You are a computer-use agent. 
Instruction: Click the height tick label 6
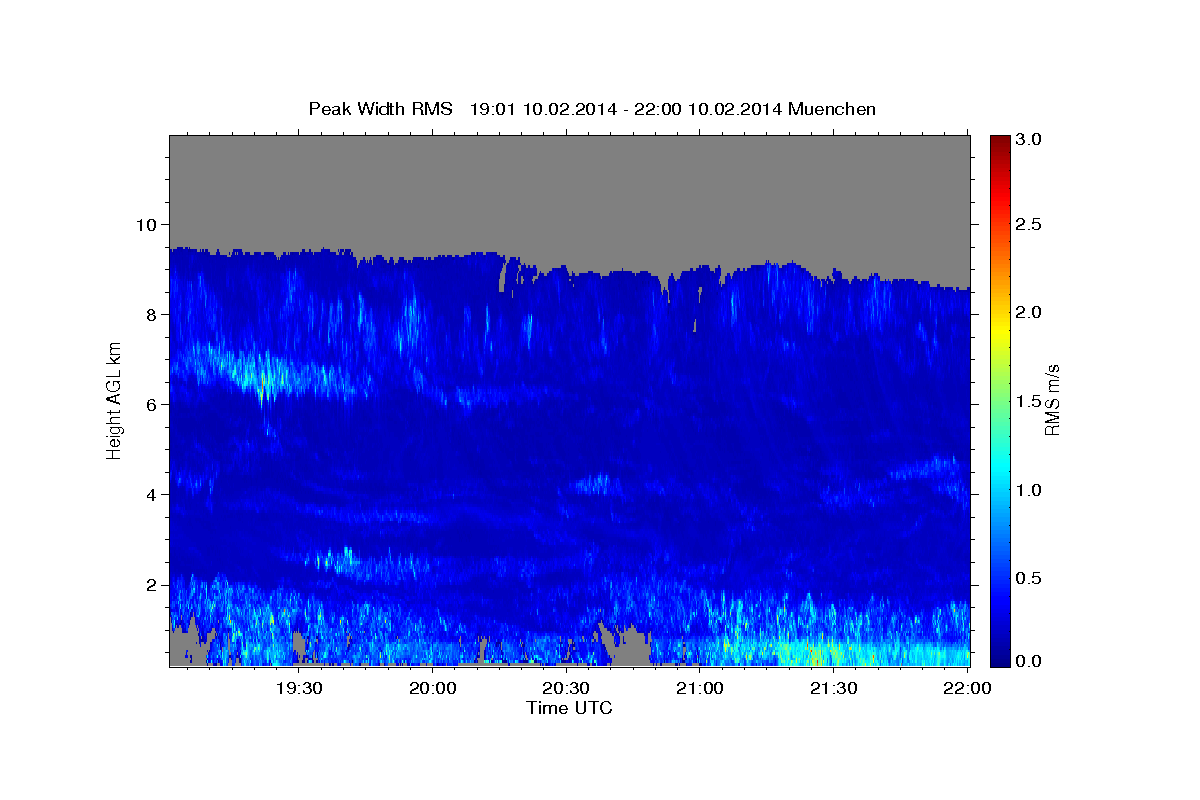(x=153, y=404)
